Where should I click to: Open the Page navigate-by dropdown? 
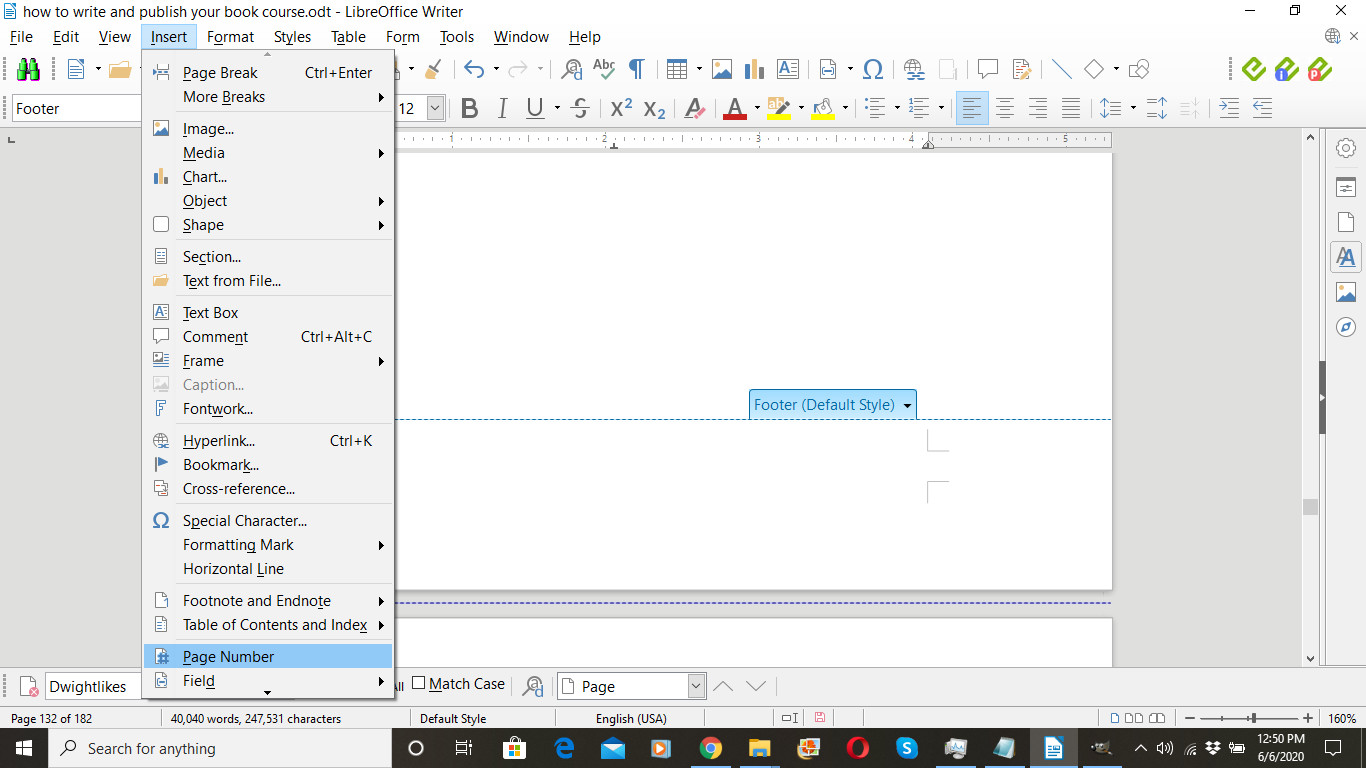tap(697, 686)
